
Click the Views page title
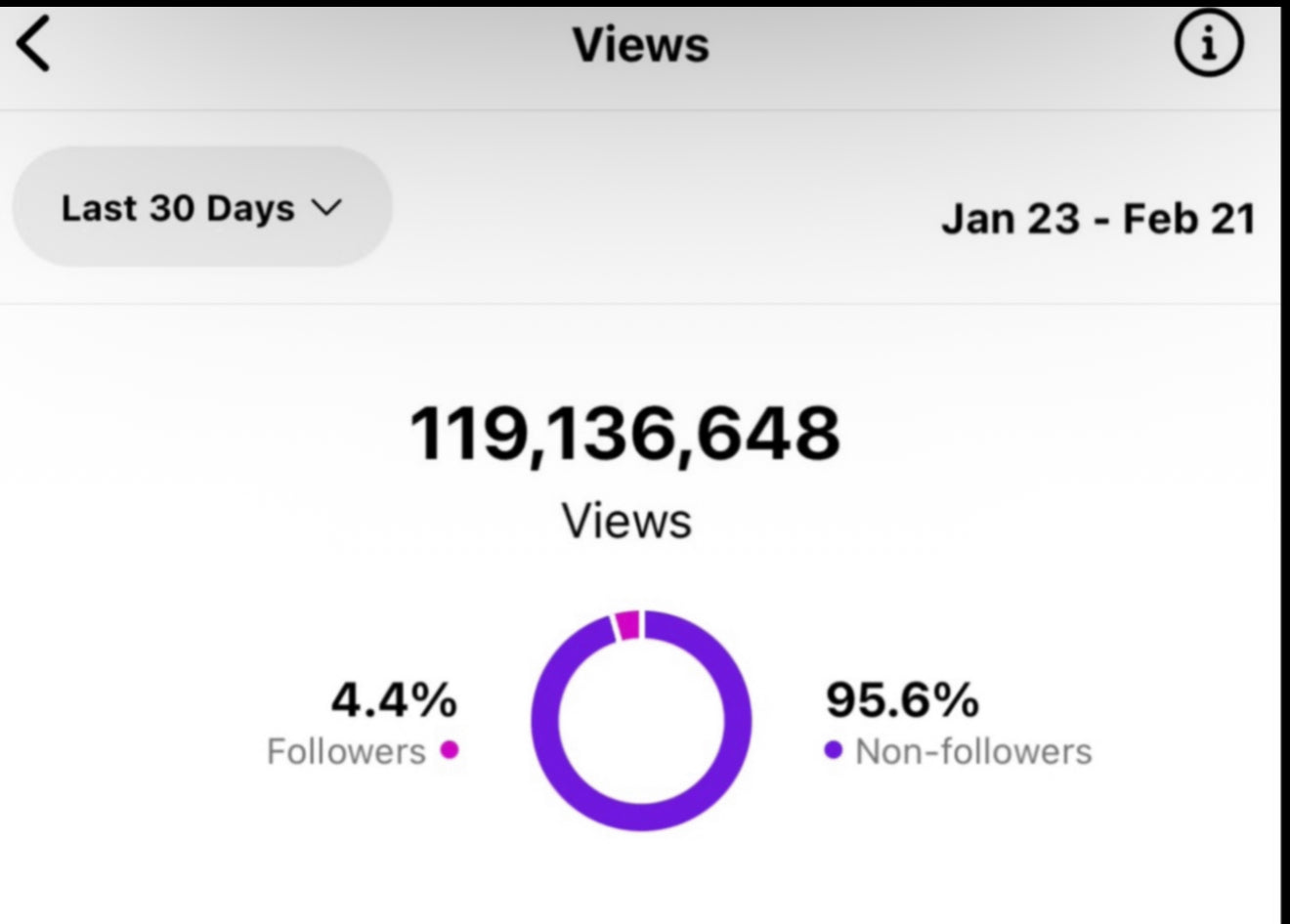coord(640,45)
